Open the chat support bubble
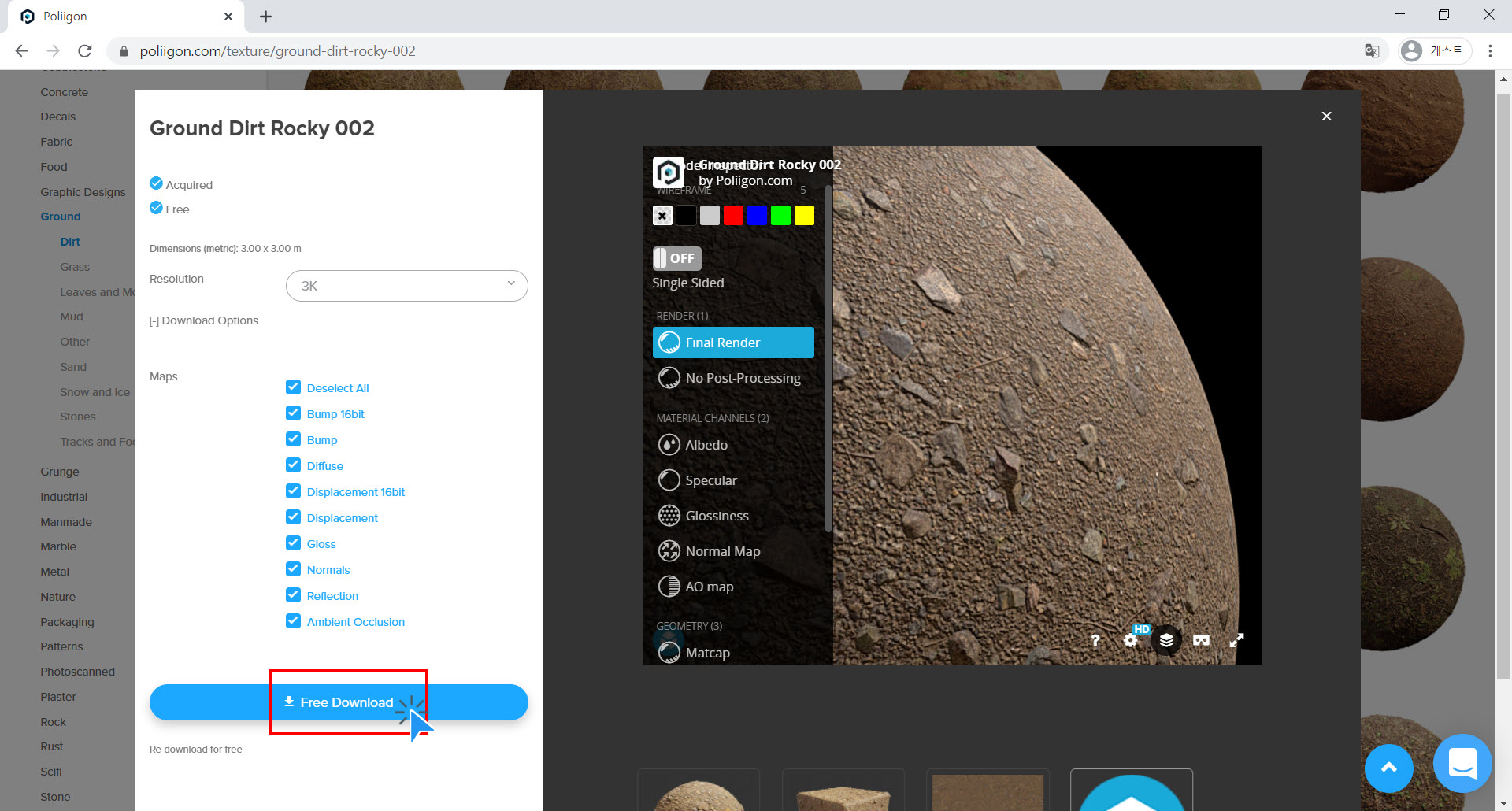Image resolution: width=1512 pixels, height=811 pixels. (1462, 763)
